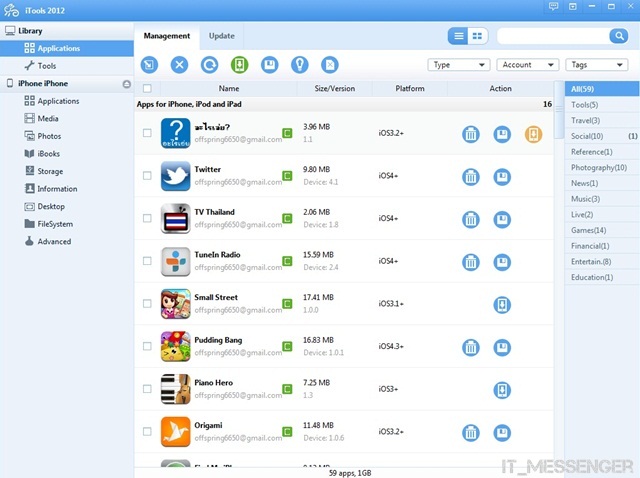This screenshot has width=640, height=478.
Task: Check the TuneIn Radio checkbox
Action: coord(147,261)
